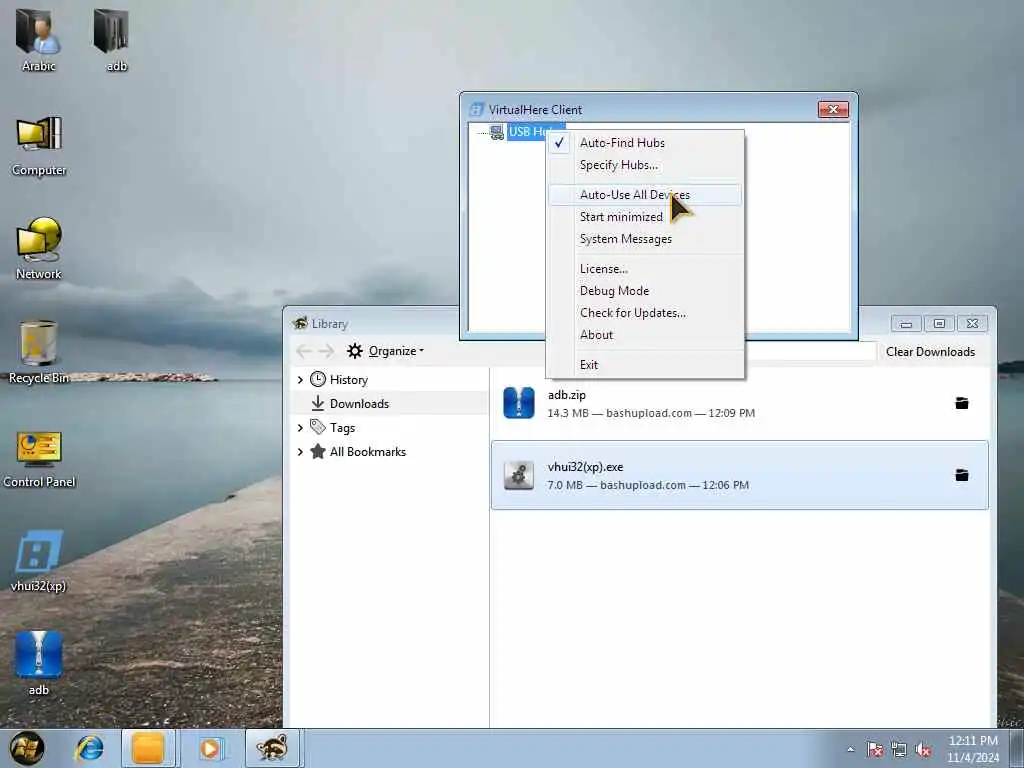Open the Organize dropdown in Library
This screenshot has height=768, width=1024.
coord(385,351)
